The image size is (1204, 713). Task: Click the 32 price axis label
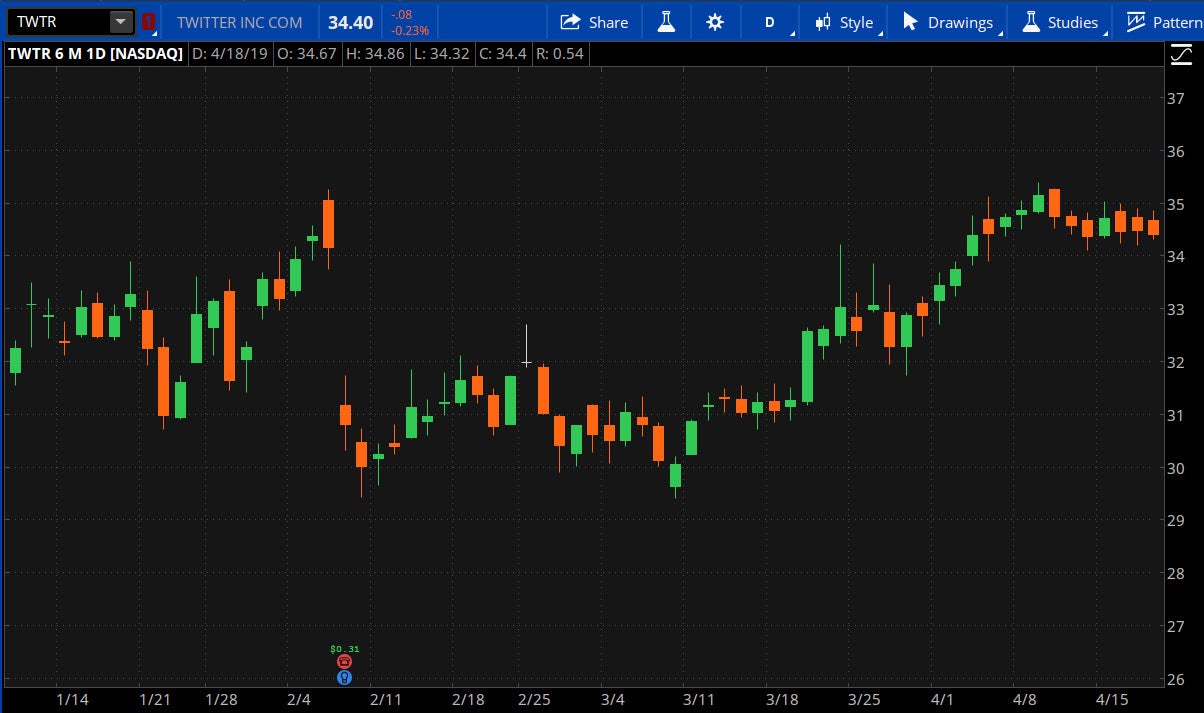(x=1176, y=362)
